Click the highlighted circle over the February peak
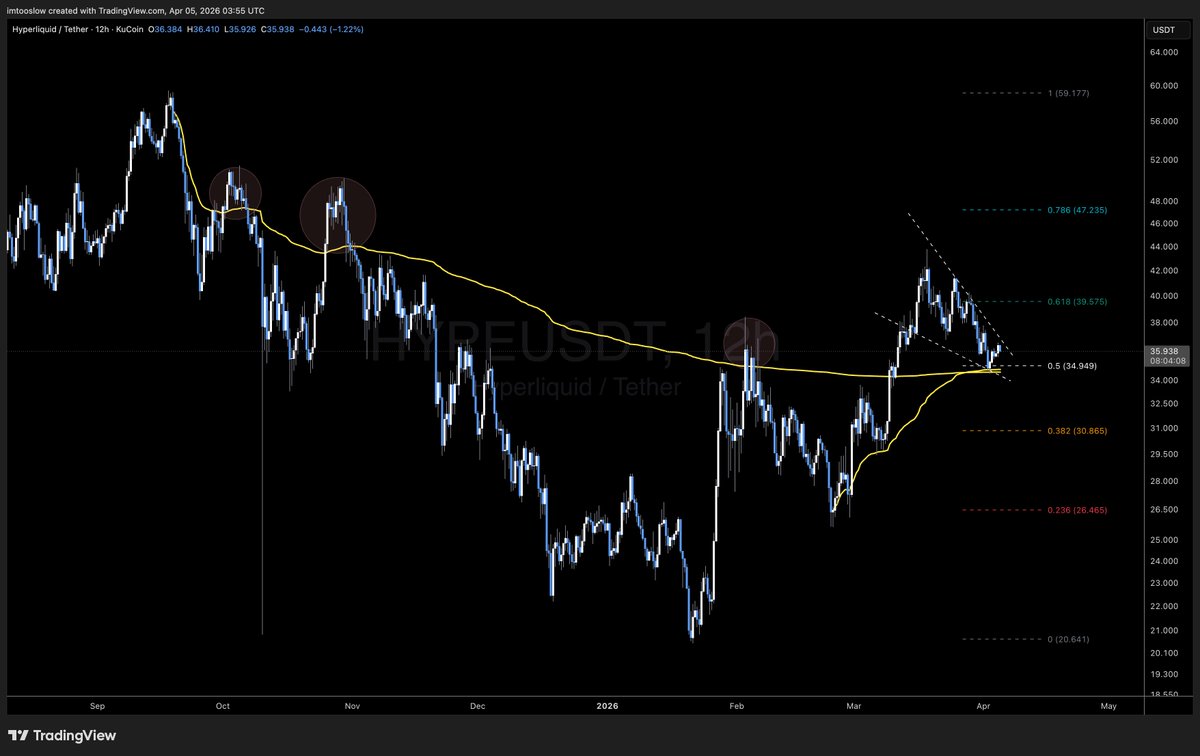Screen dimensions: 1200x756 (x=749, y=342)
